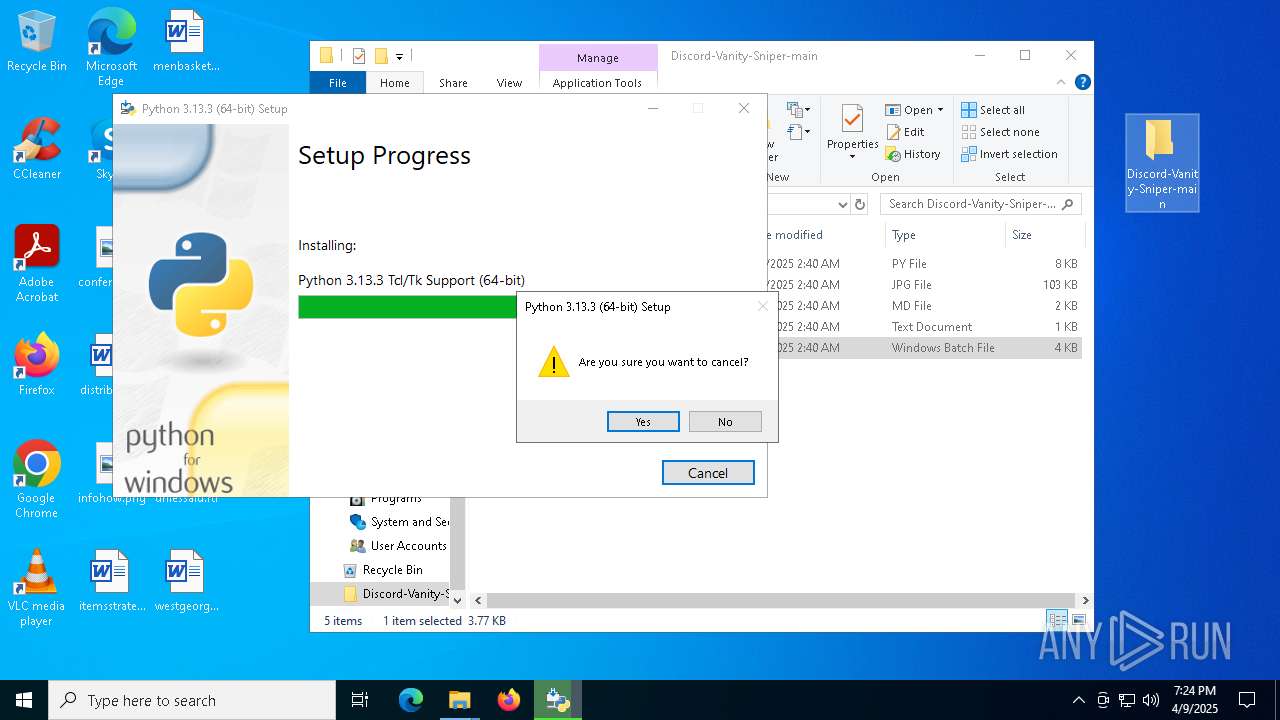
Task: Open Adobe Acrobat desktop shortcut
Action: 37,263
